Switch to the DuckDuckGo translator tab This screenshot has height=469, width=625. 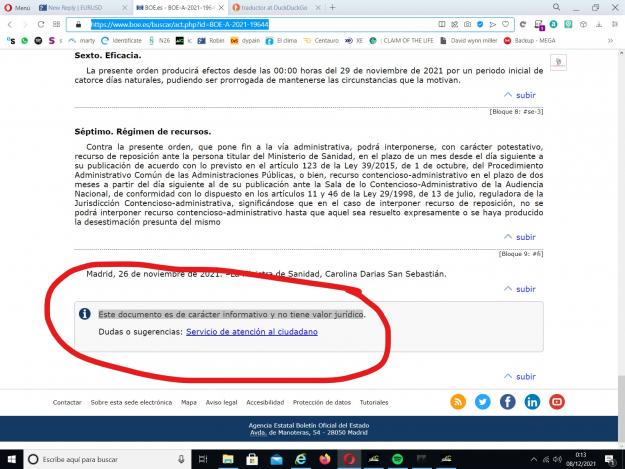tap(275, 8)
